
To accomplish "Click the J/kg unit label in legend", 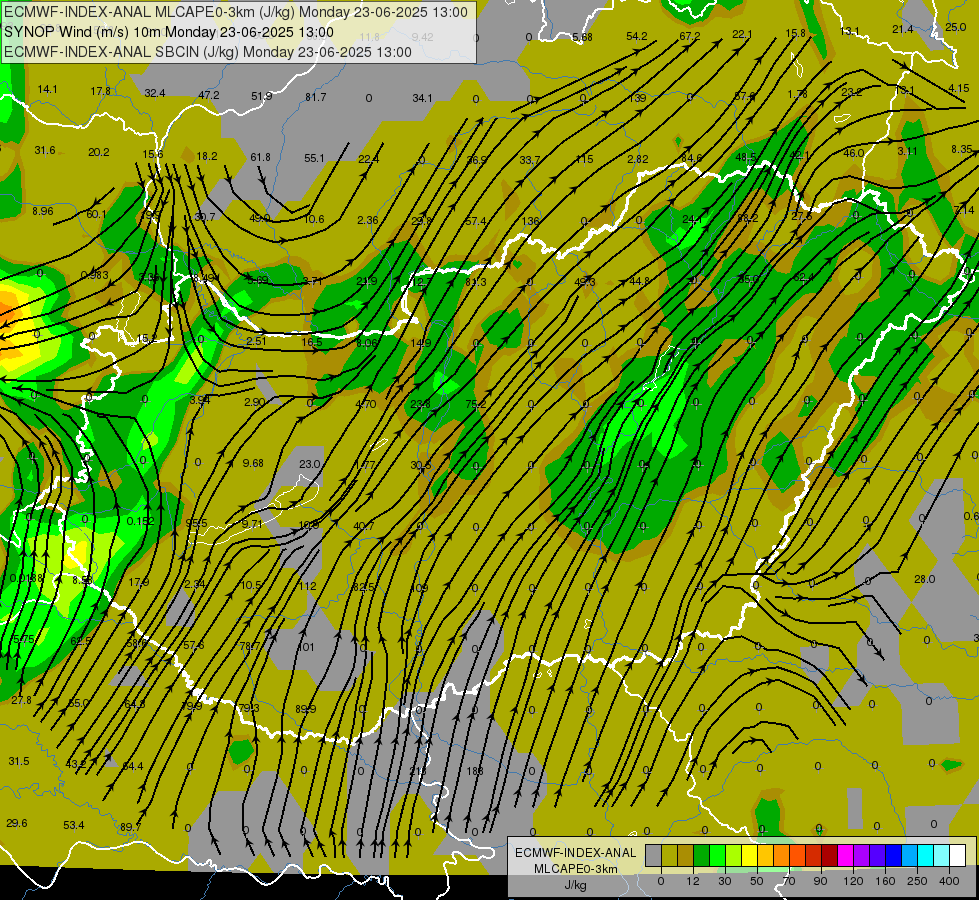I will (x=575, y=885).
